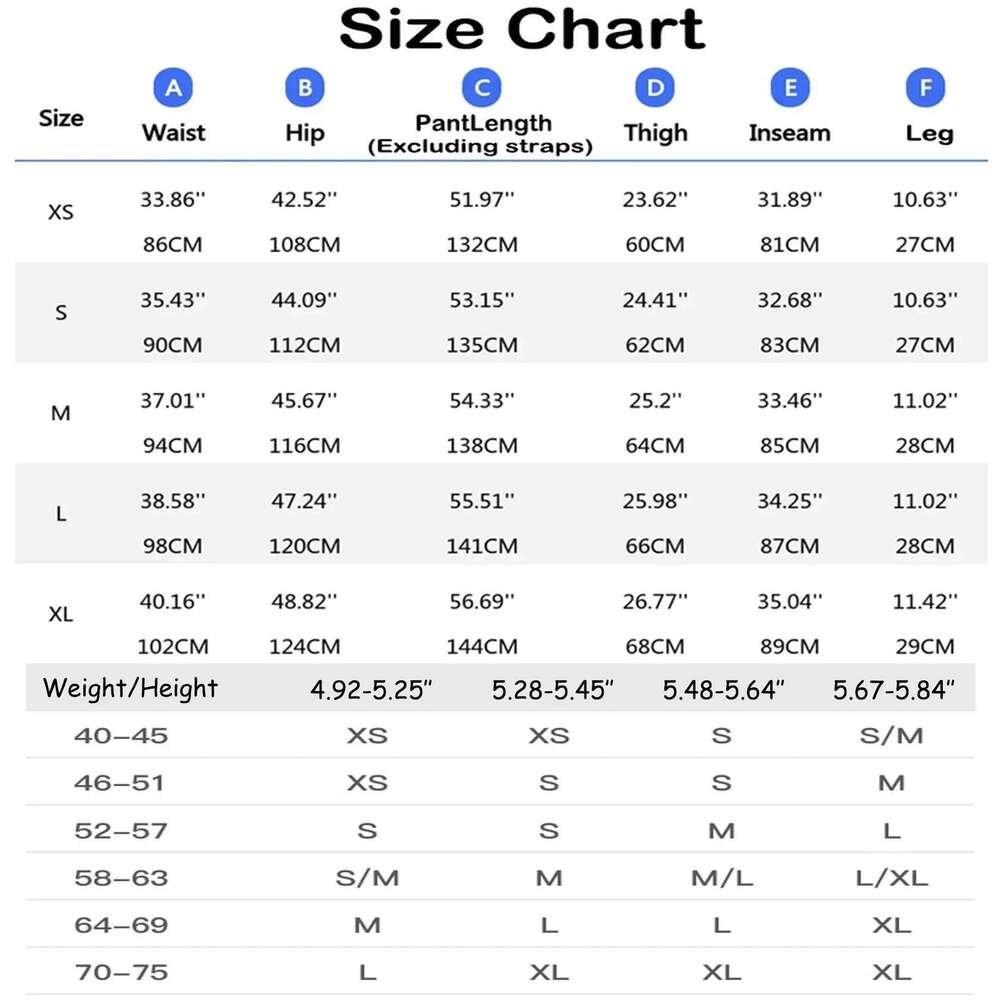Click the 144CM pant length cell

pos(482,647)
